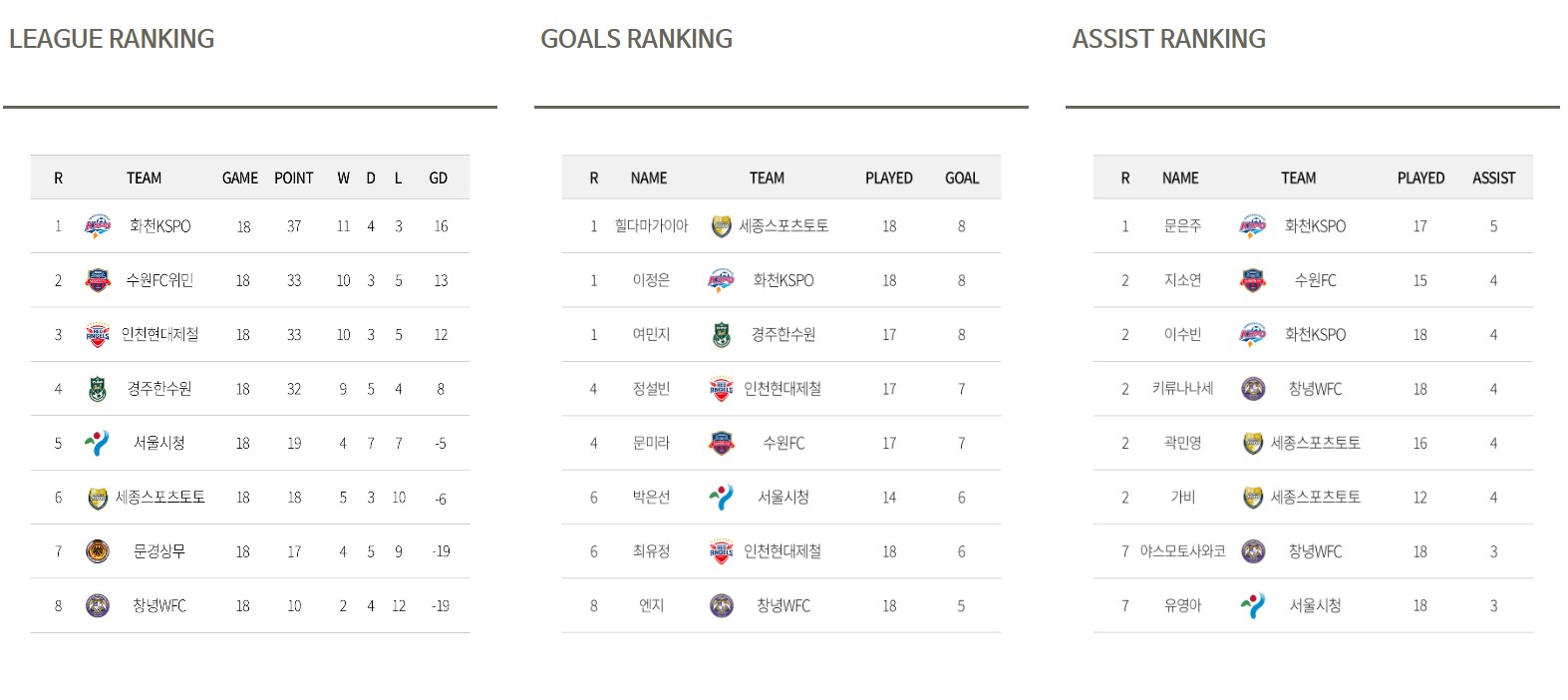Screen dimensions: 1568x700
Task: Click the 서울시청 logo in league ranking
Action: coord(98,443)
